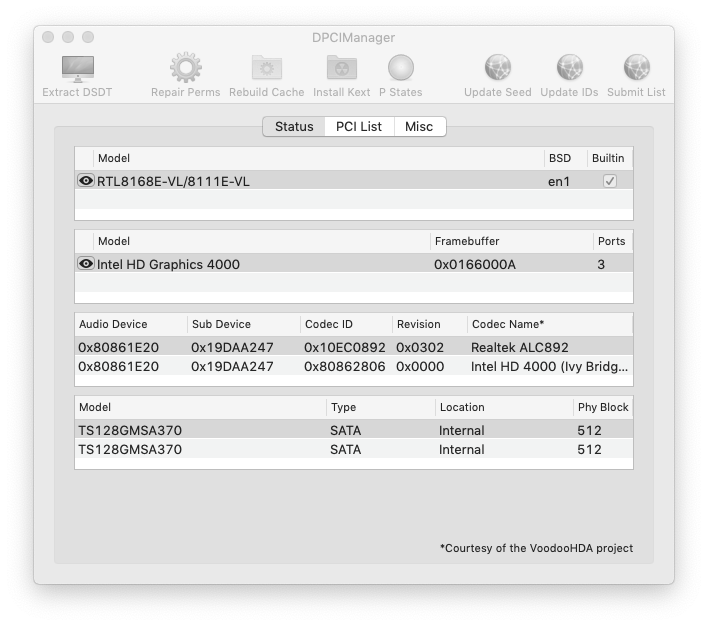
Task: Click the Update Seed globe icon
Action: 498,68
